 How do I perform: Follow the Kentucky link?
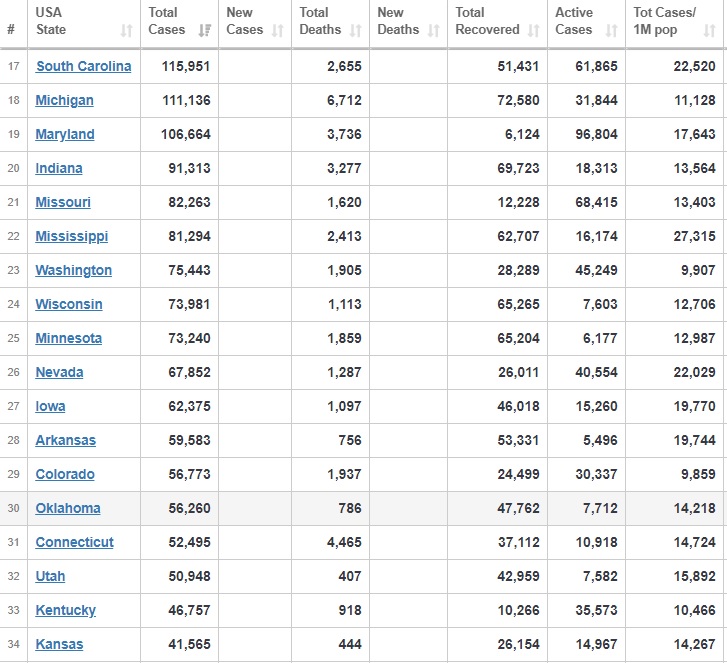(65, 610)
